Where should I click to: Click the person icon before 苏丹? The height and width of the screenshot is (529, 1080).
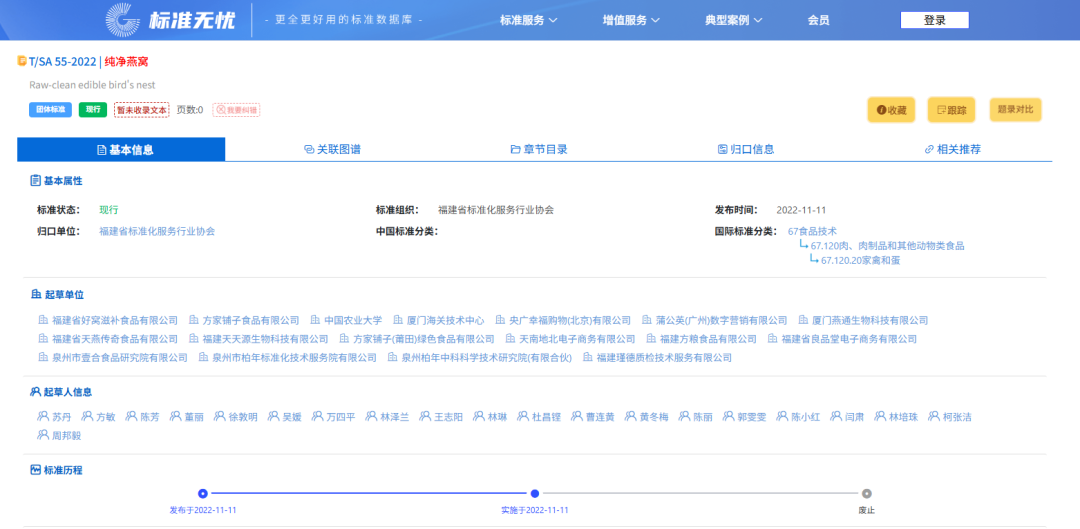[x=43, y=417]
